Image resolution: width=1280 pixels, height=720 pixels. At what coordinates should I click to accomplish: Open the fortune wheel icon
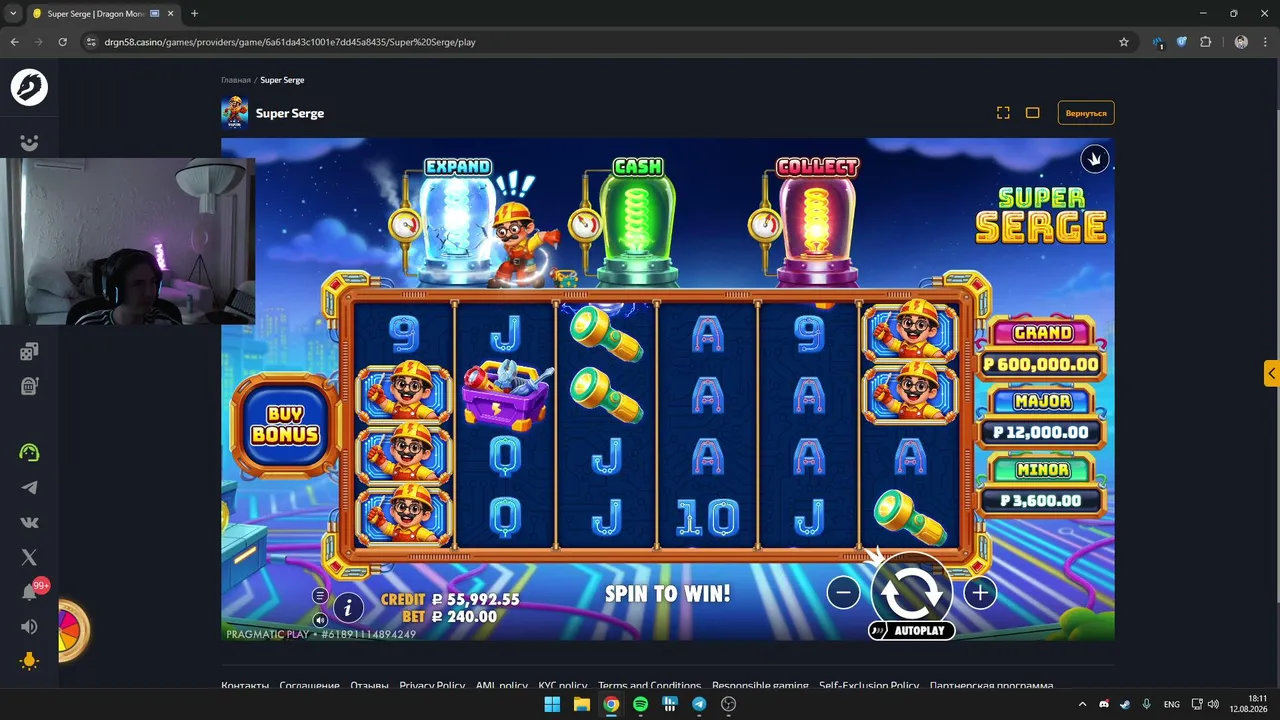73,630
